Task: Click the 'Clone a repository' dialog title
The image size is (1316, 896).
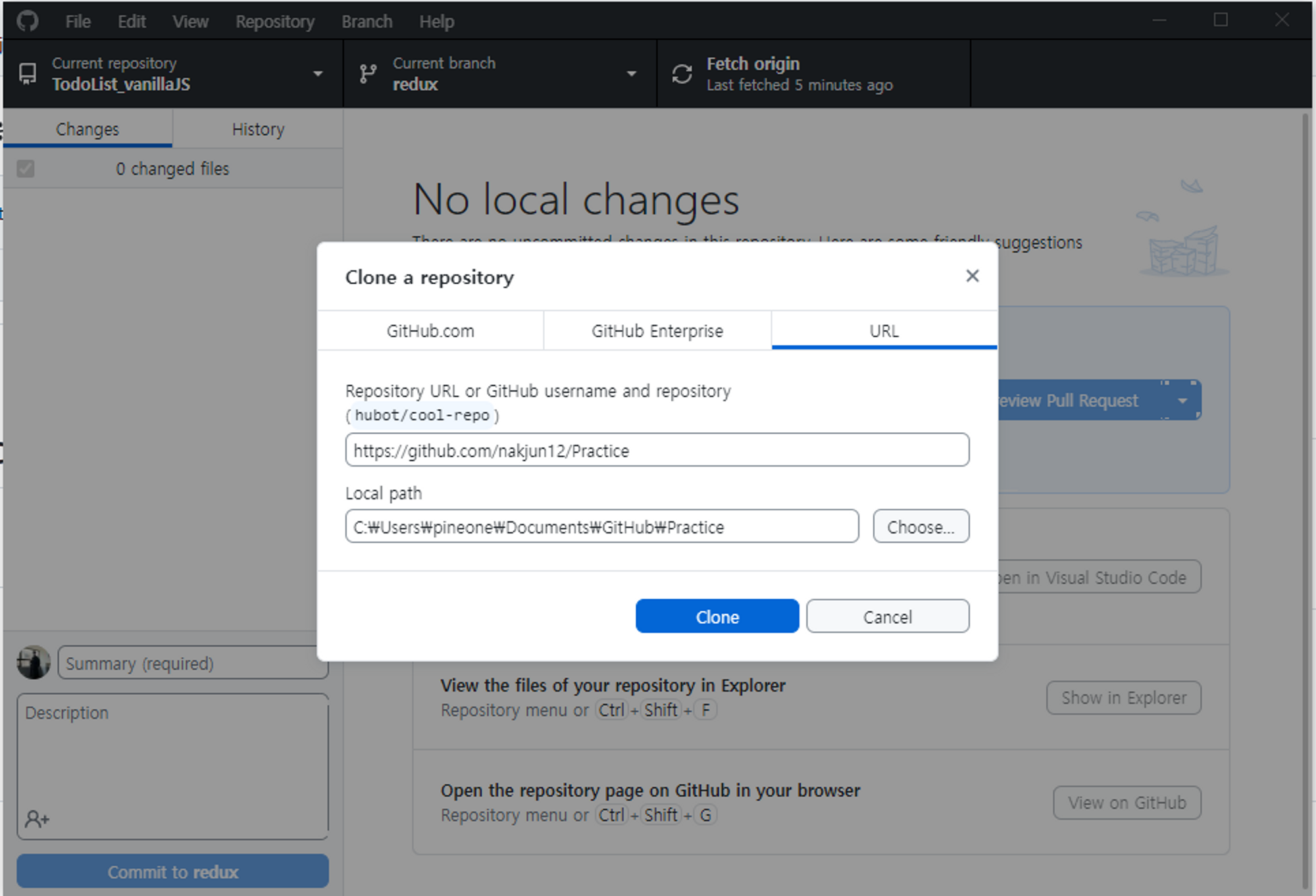Action: click(430, 278)
